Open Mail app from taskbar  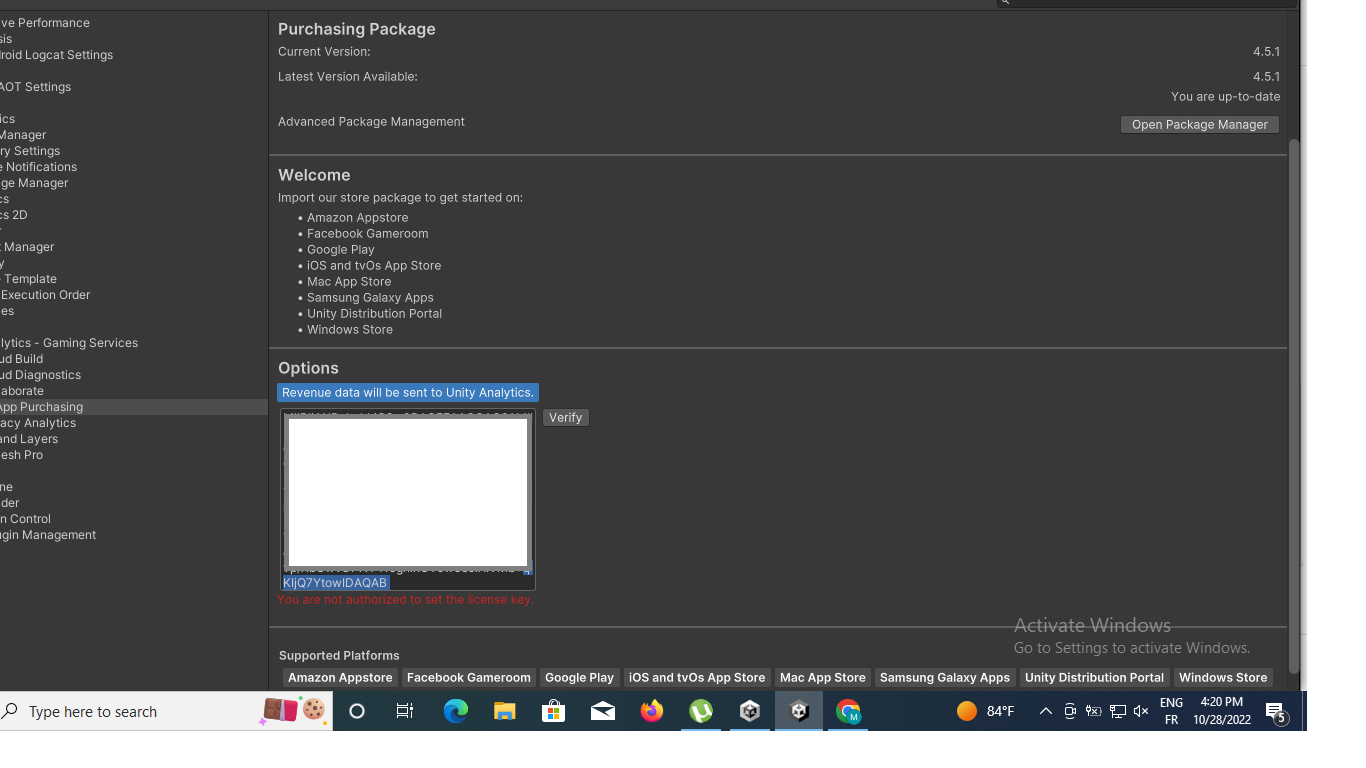[602, 711]
